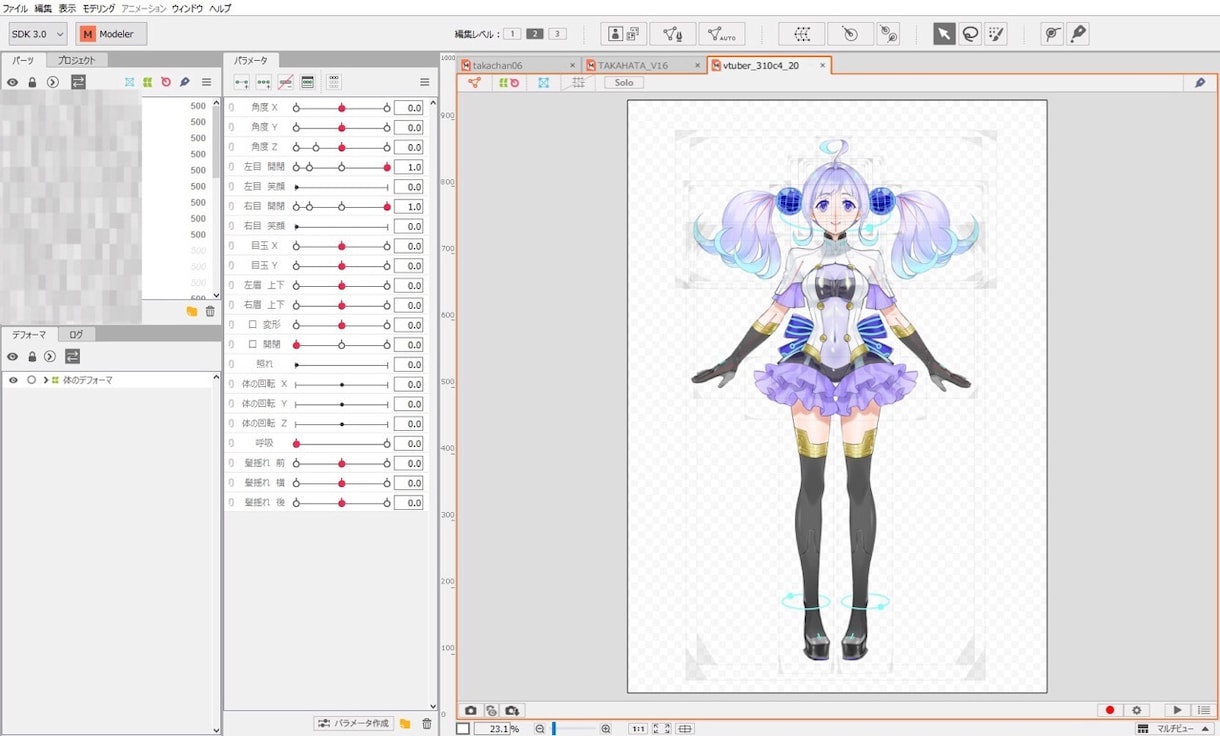The height and width of the screenshot is (736, 1220).
Task: Set edit level to 2
Action: click(x=535, y=34)
